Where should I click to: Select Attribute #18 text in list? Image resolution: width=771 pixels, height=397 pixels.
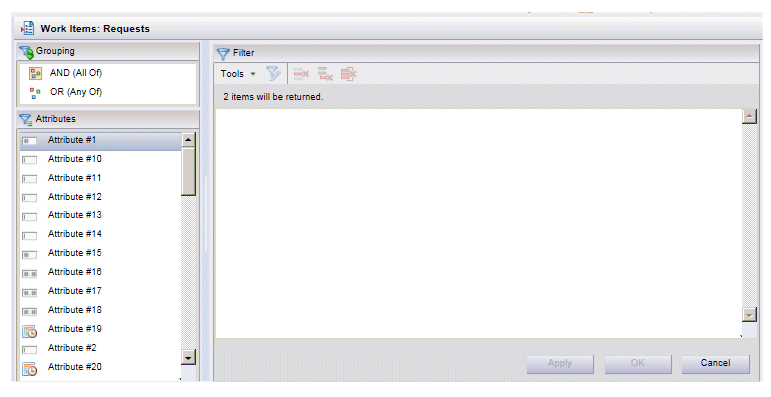(75, 309)
